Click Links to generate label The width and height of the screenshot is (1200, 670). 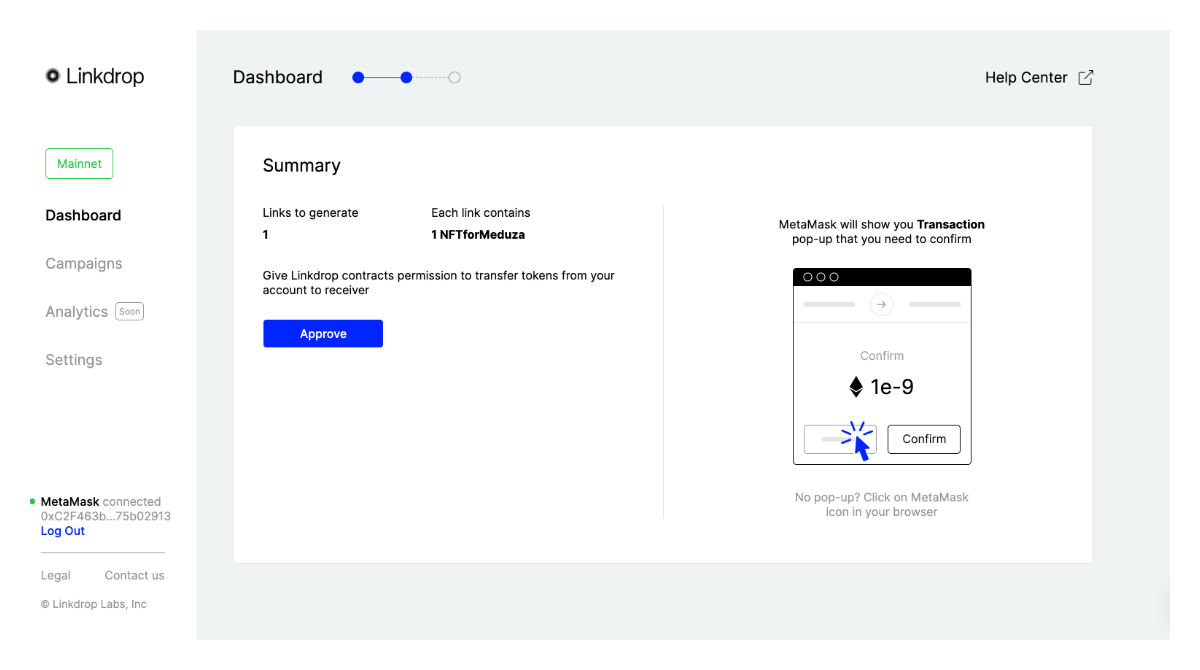click(x=311, y=213)
